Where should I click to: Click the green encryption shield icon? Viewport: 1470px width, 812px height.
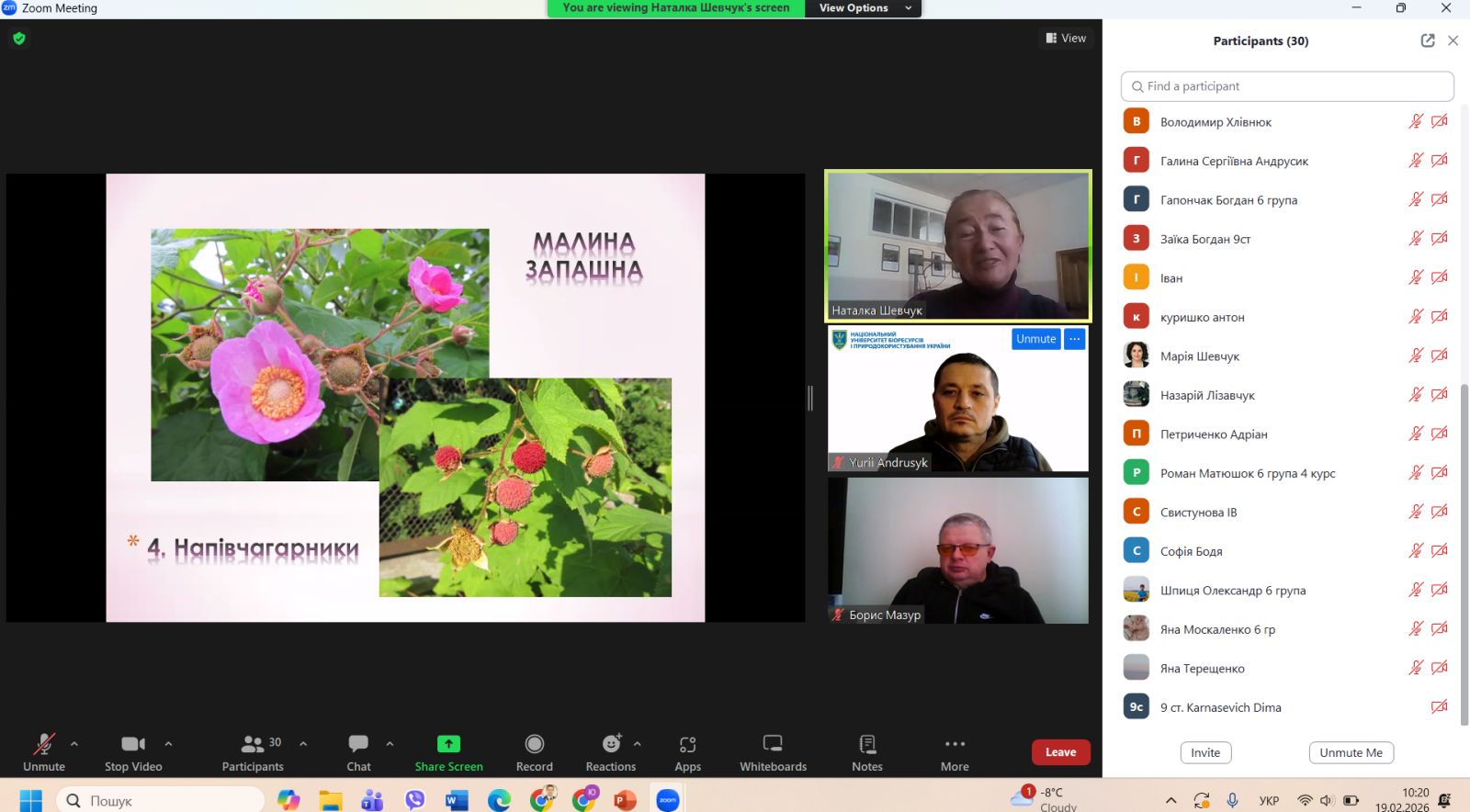[x=19, y=39]
